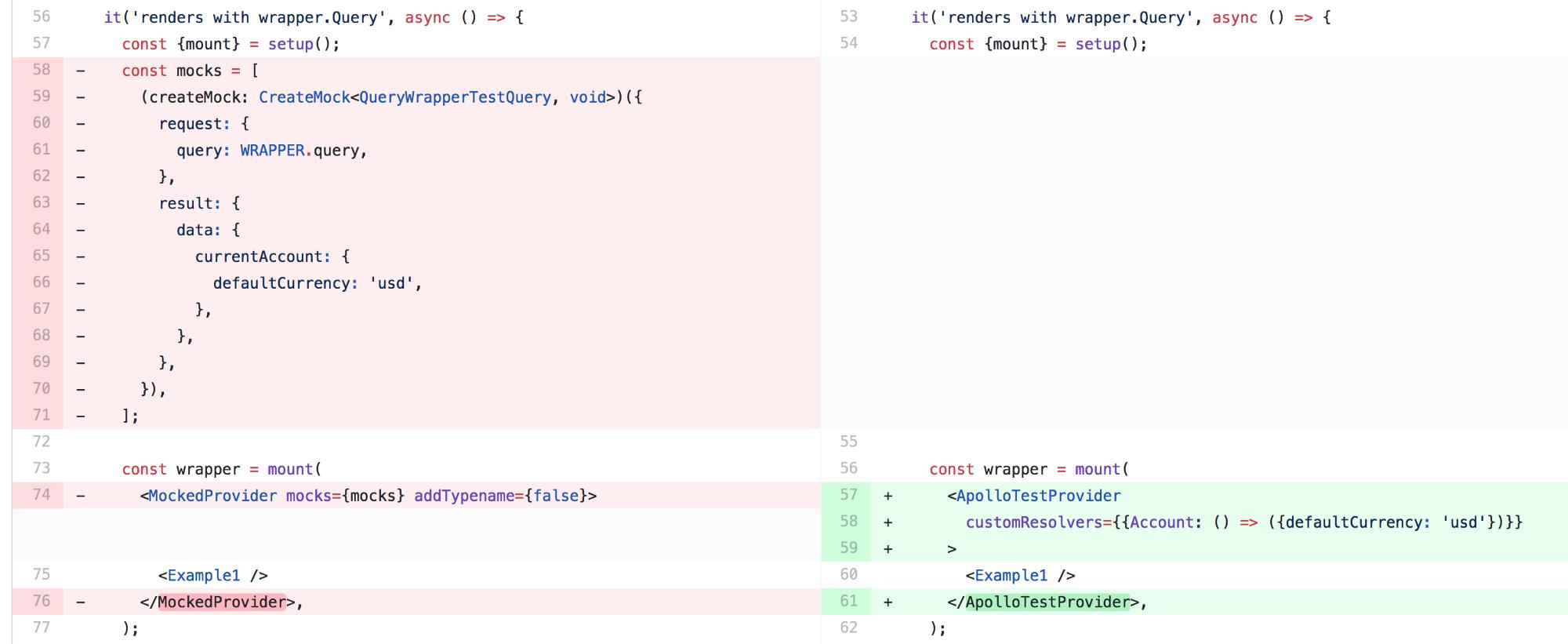Click the setup() call on right line 54
Viewport: 1568px width, 644px height.
pos(1106,44)
